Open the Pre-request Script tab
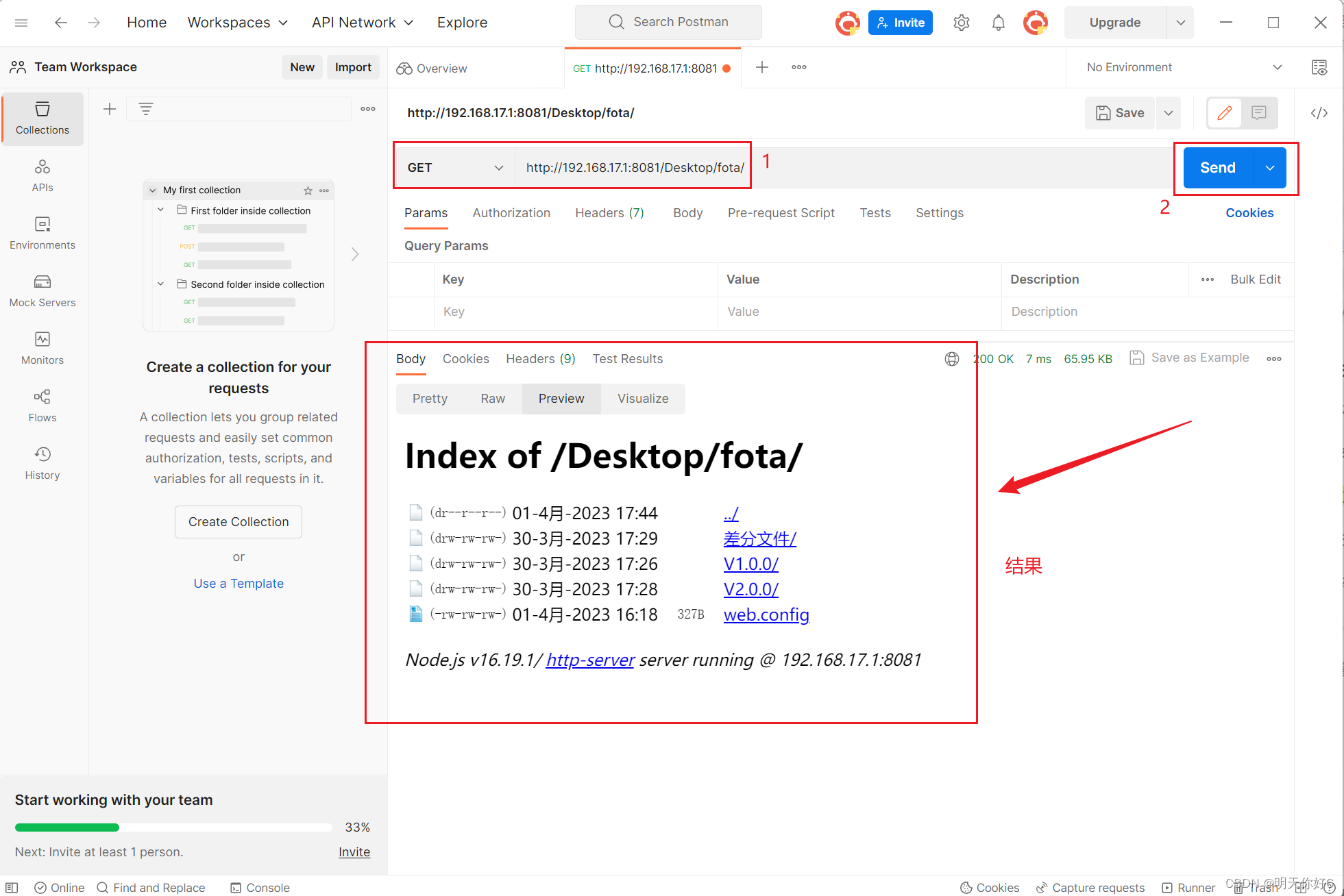 click(x=781, y=213)
